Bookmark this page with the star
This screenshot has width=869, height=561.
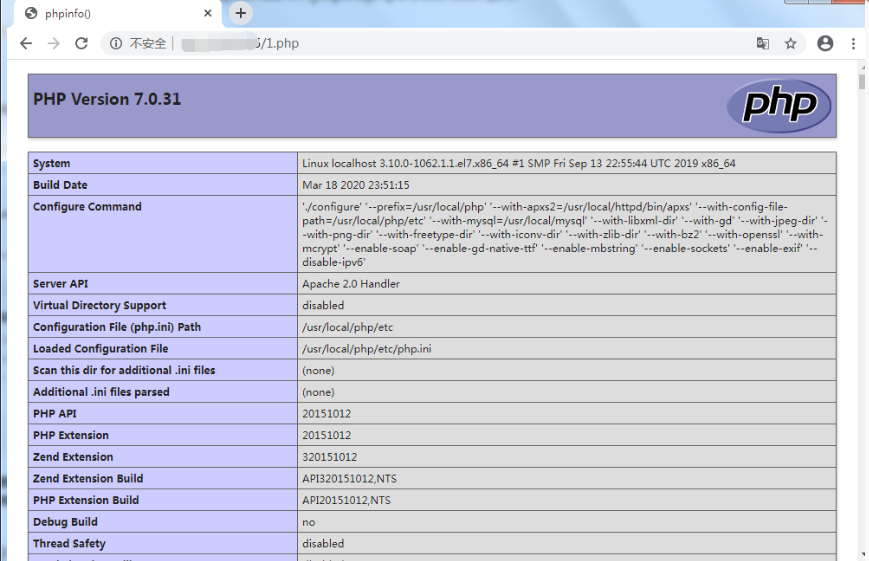tap(791, 43)
